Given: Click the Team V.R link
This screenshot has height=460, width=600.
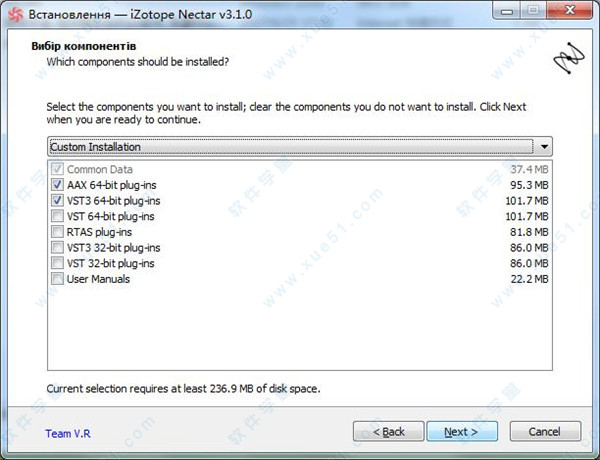Looking at the screenshot, I should [x=68, y=434].
